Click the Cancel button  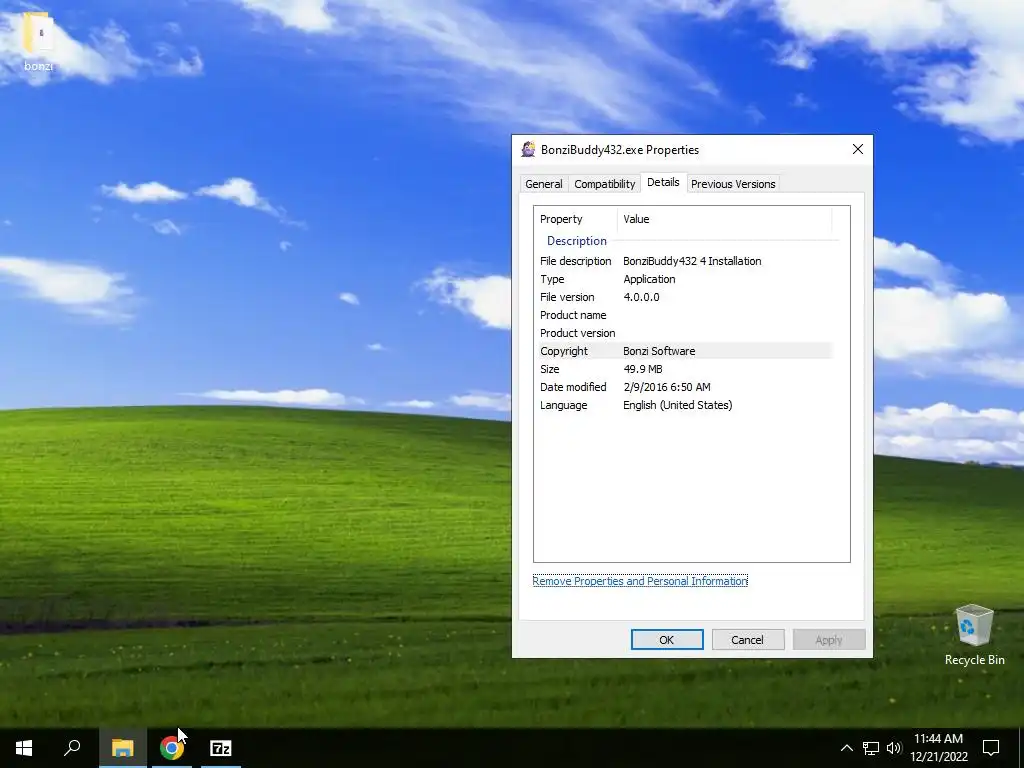(747, 640)
